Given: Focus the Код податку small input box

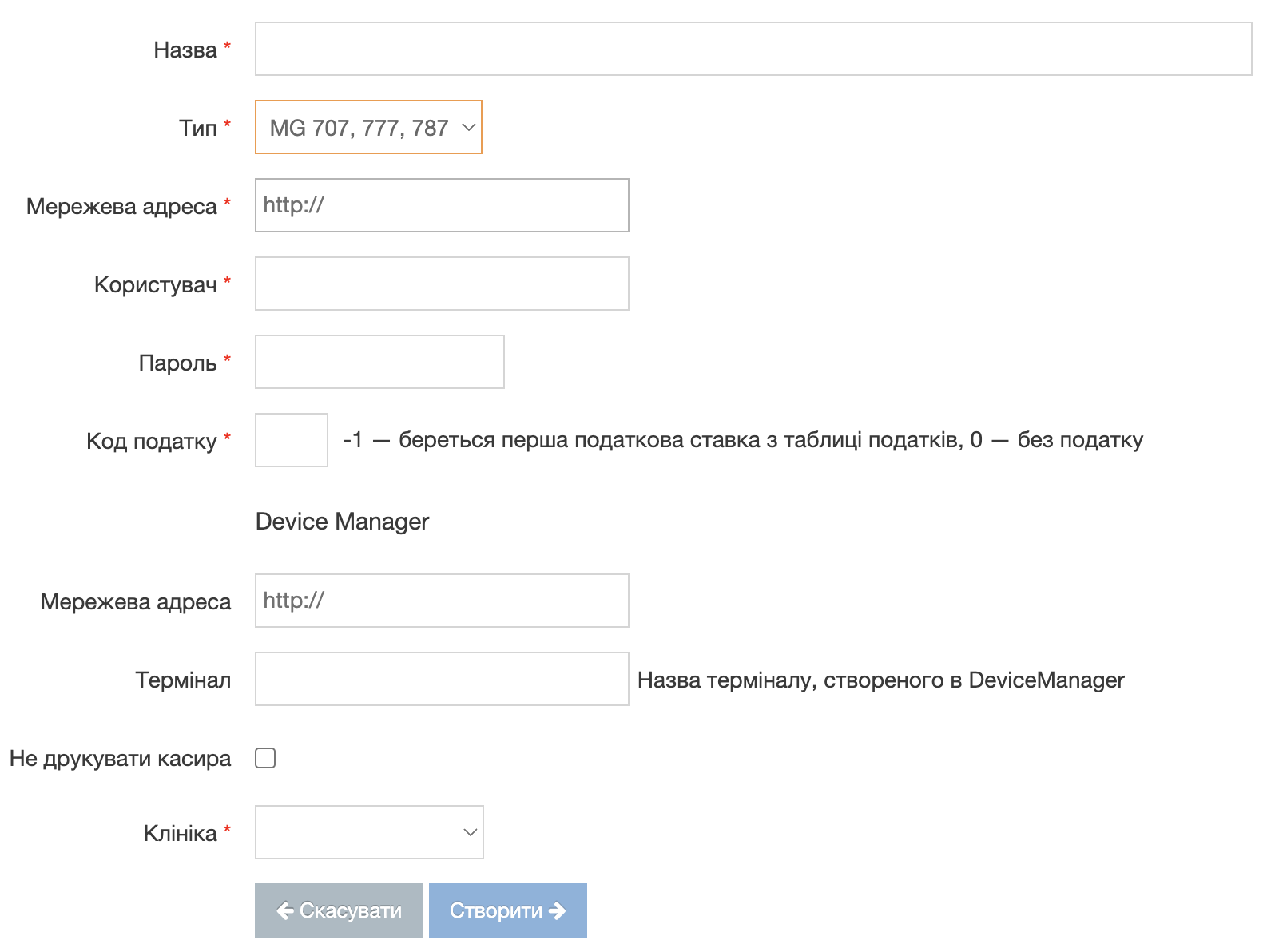Looking at the screenshot, I should [x=291, y=440].
